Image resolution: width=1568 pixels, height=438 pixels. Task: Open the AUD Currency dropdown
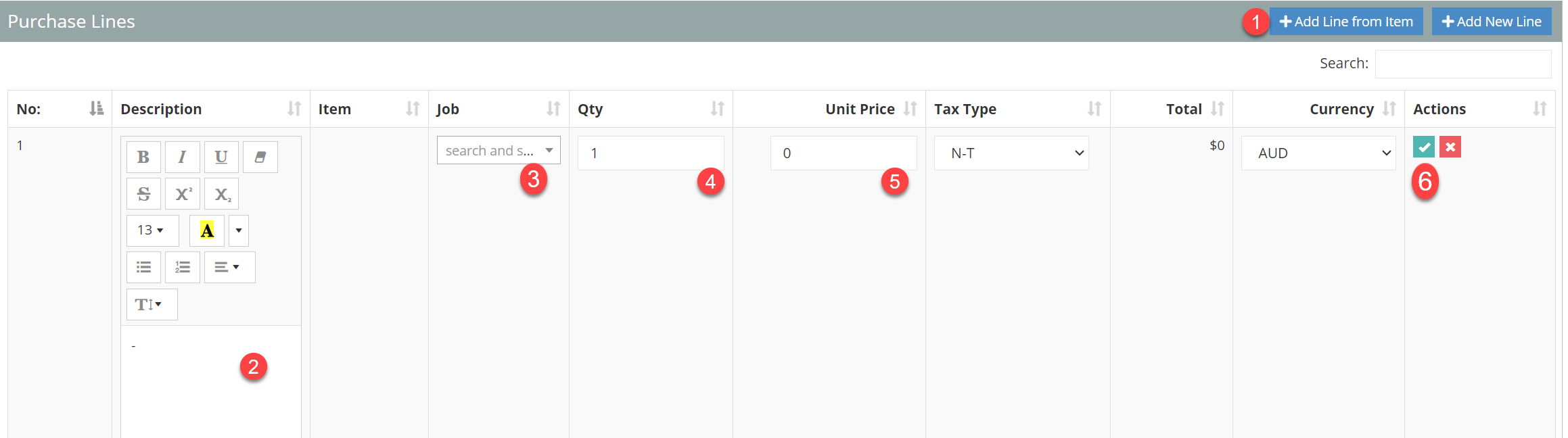pyautogui.click(x=1318, y=153)
